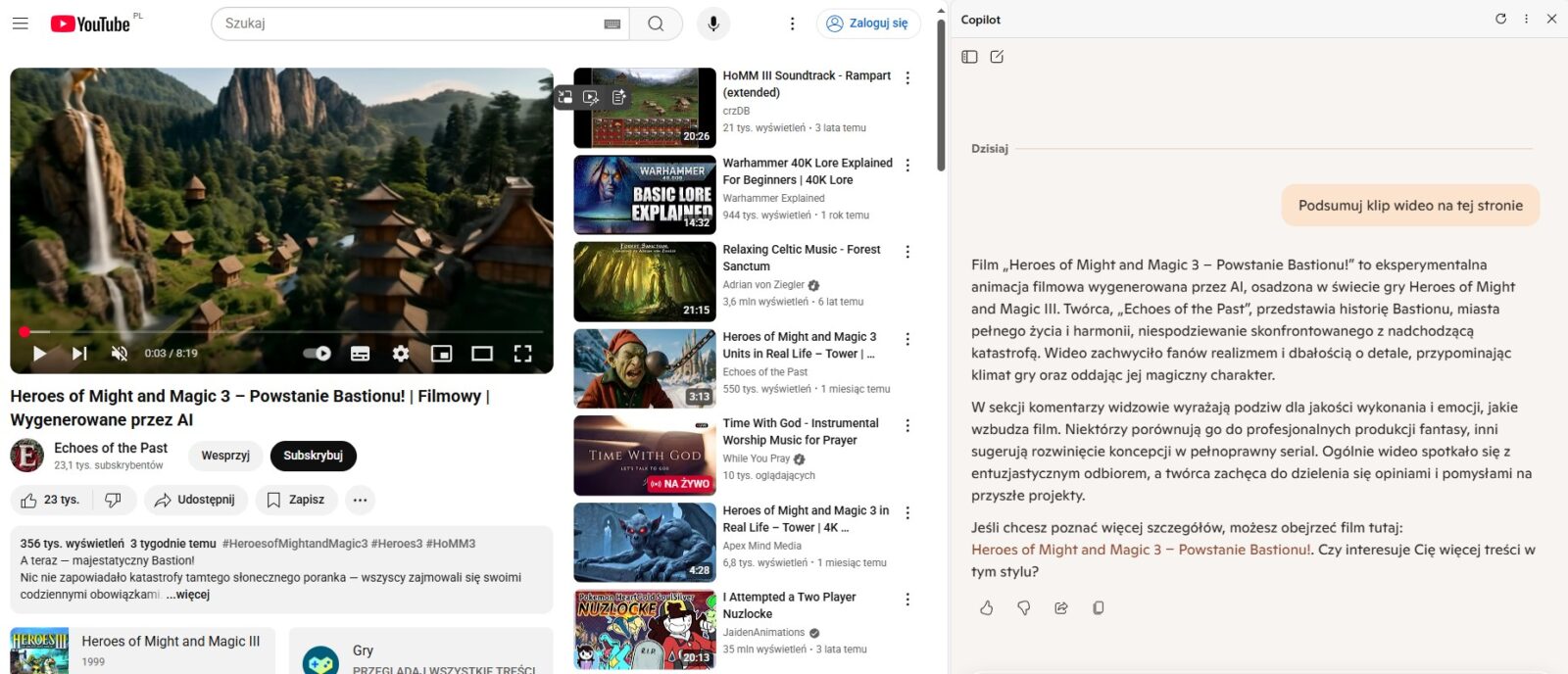Toggle subtitles on the video player

(x=361, y=354)
